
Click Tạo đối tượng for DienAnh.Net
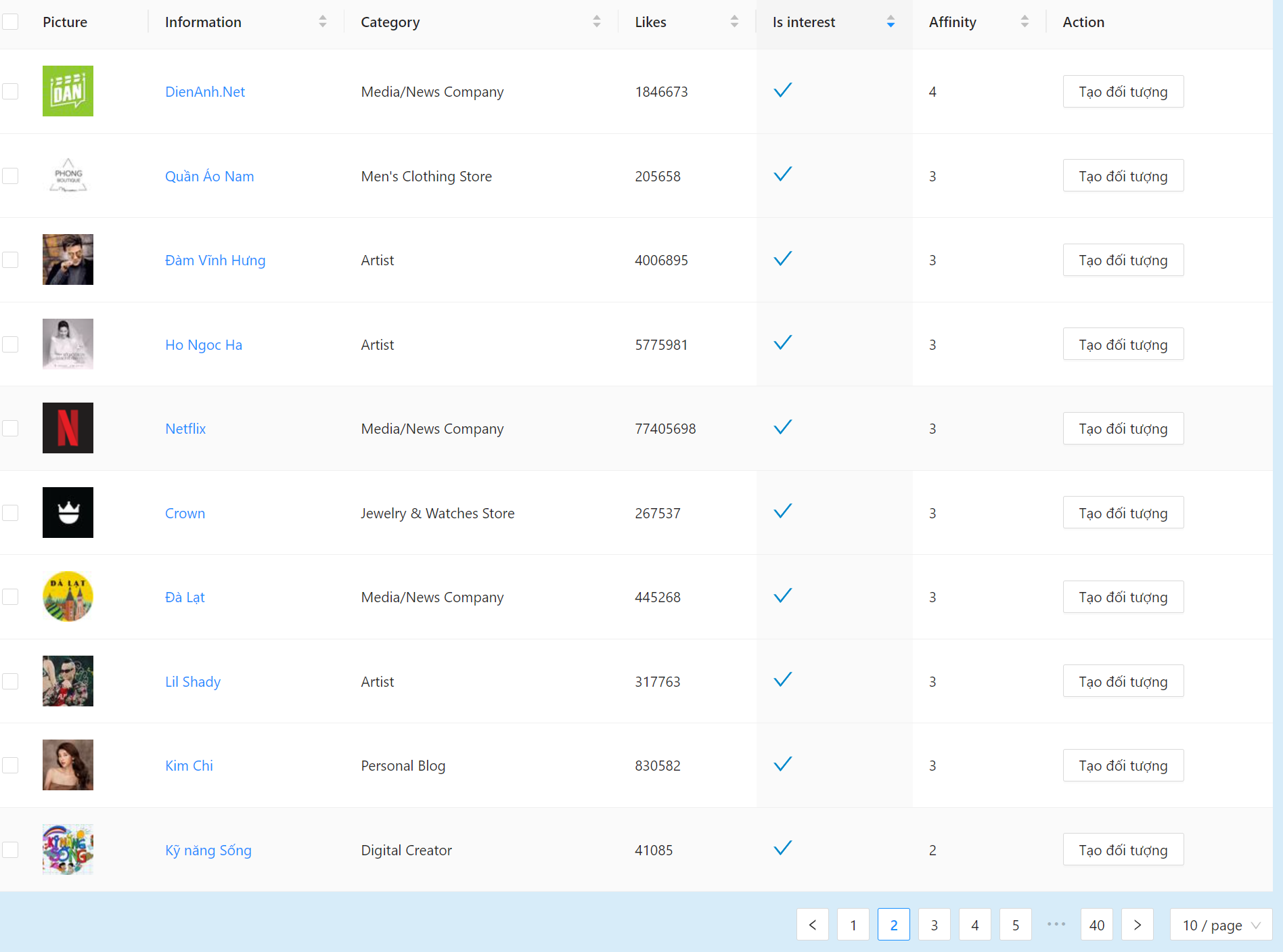pos(1123,91)
